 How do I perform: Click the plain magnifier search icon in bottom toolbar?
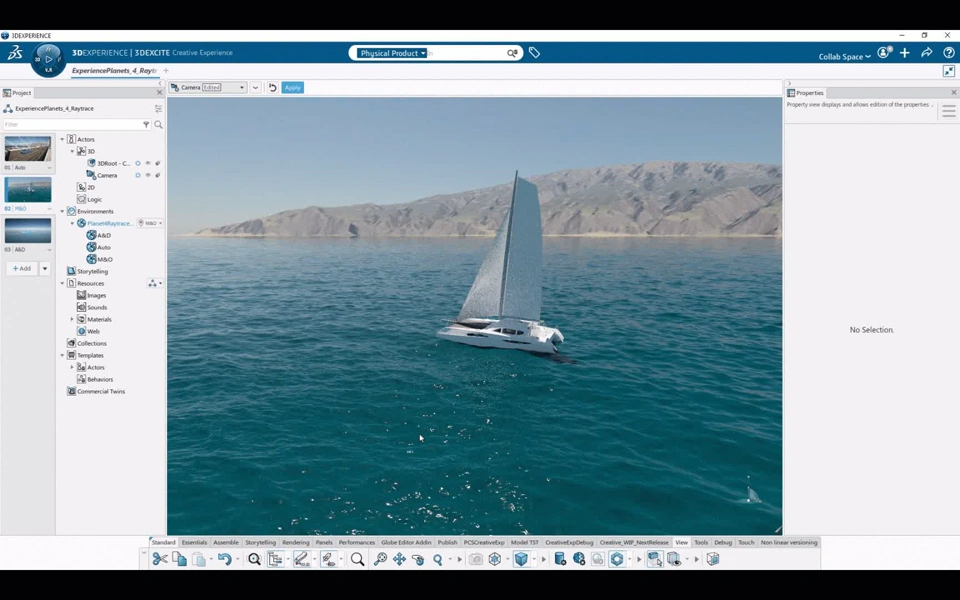point(358,559)
